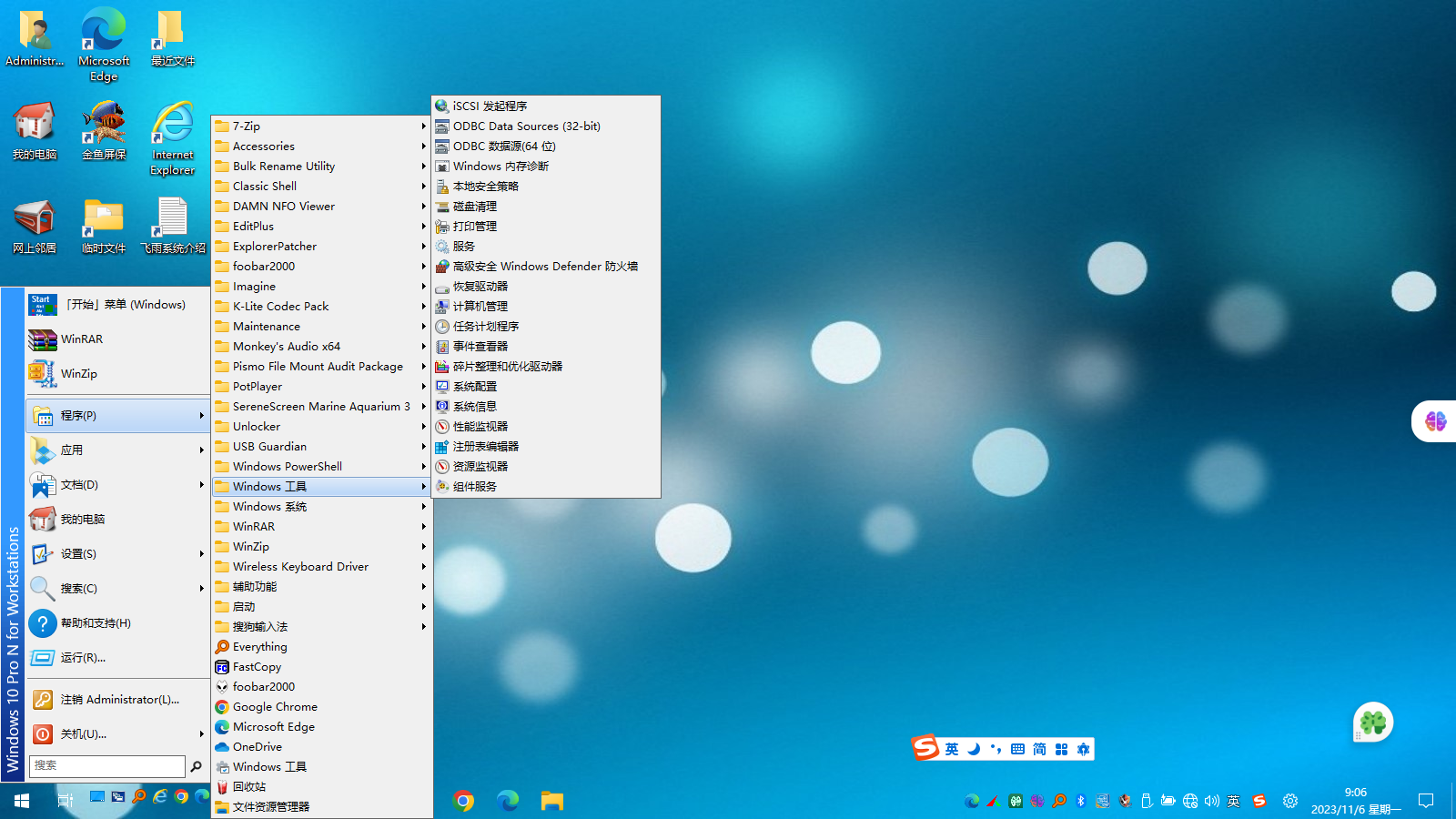This screenshot has width=1456, height=819.
Task: Open the volume icon in system tray
Action: coord(1211,801)
